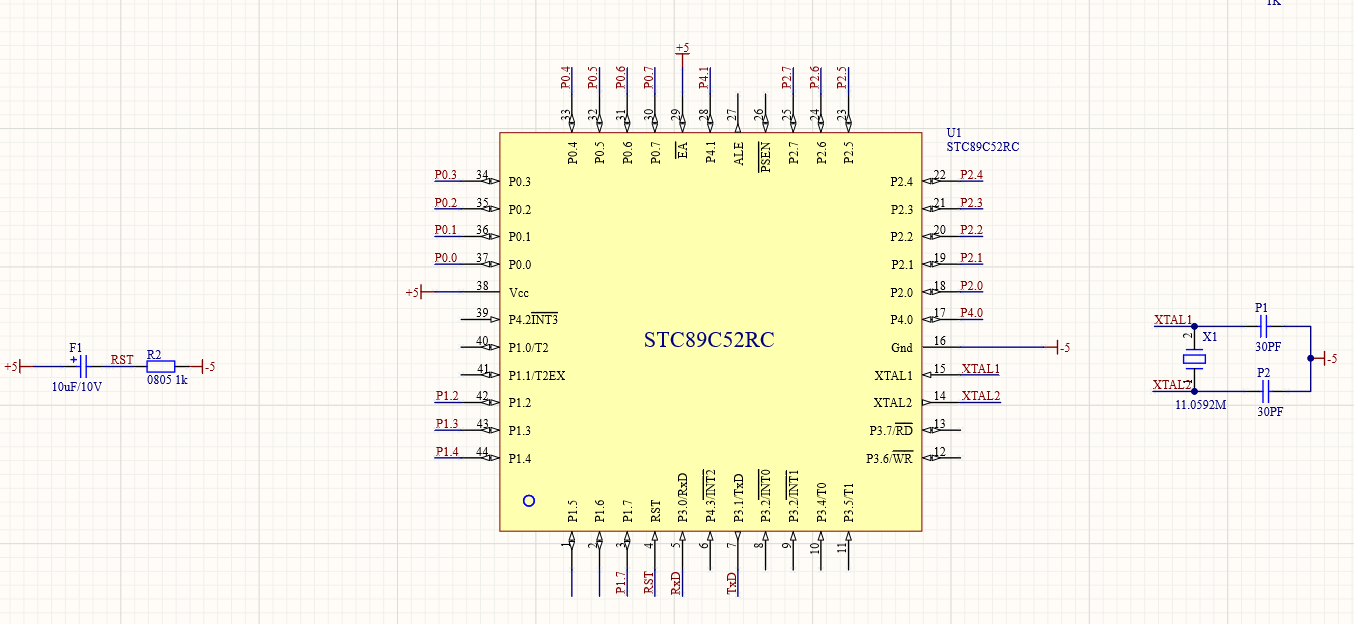Click the P3.0/RxD pin name
Viewport: 1354px width, 624px height.
tap(683, 497)
